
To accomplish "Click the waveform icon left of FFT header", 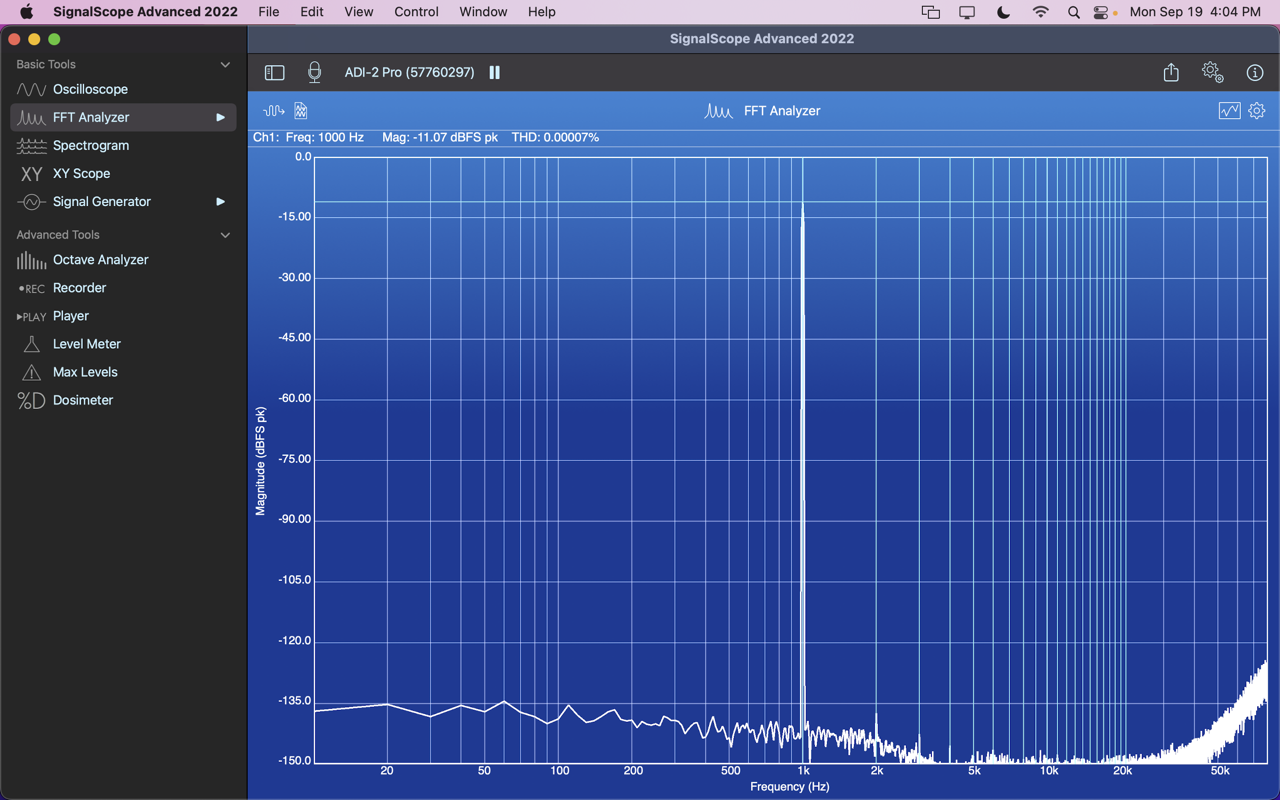I will 273,111.
